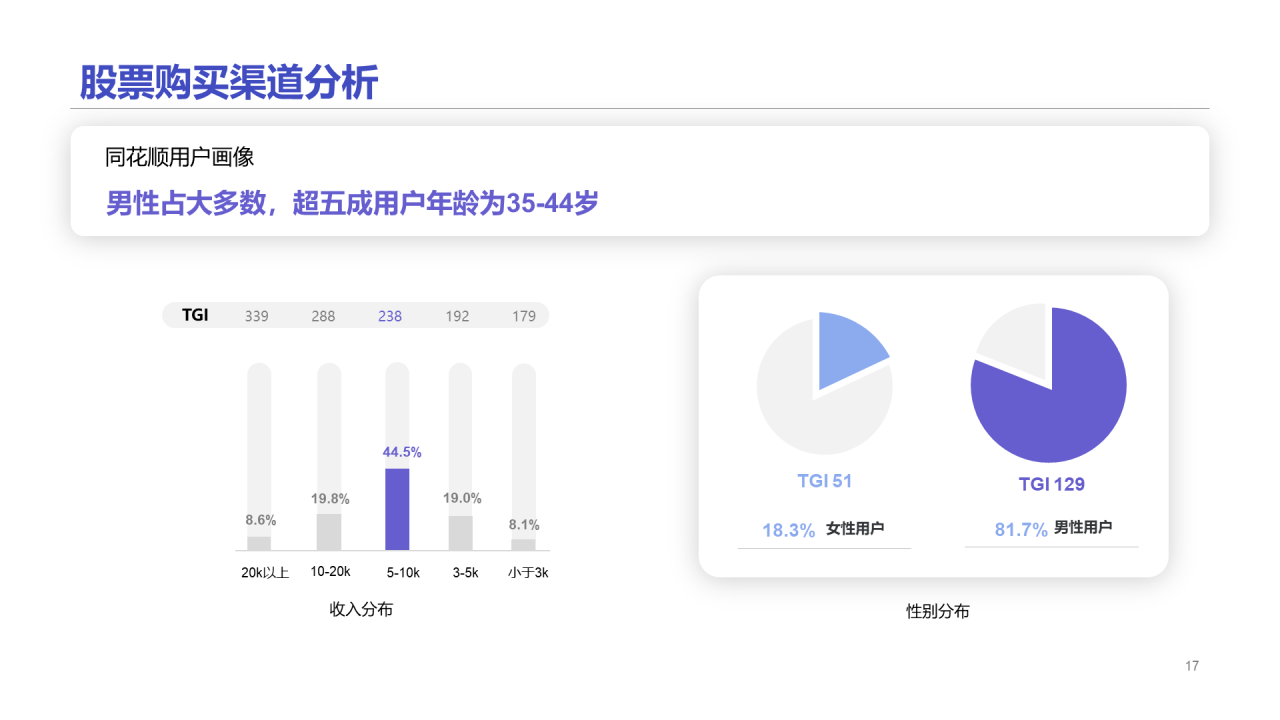
Task: Select the 收入分布 chart caption
Action: [361, 609]
